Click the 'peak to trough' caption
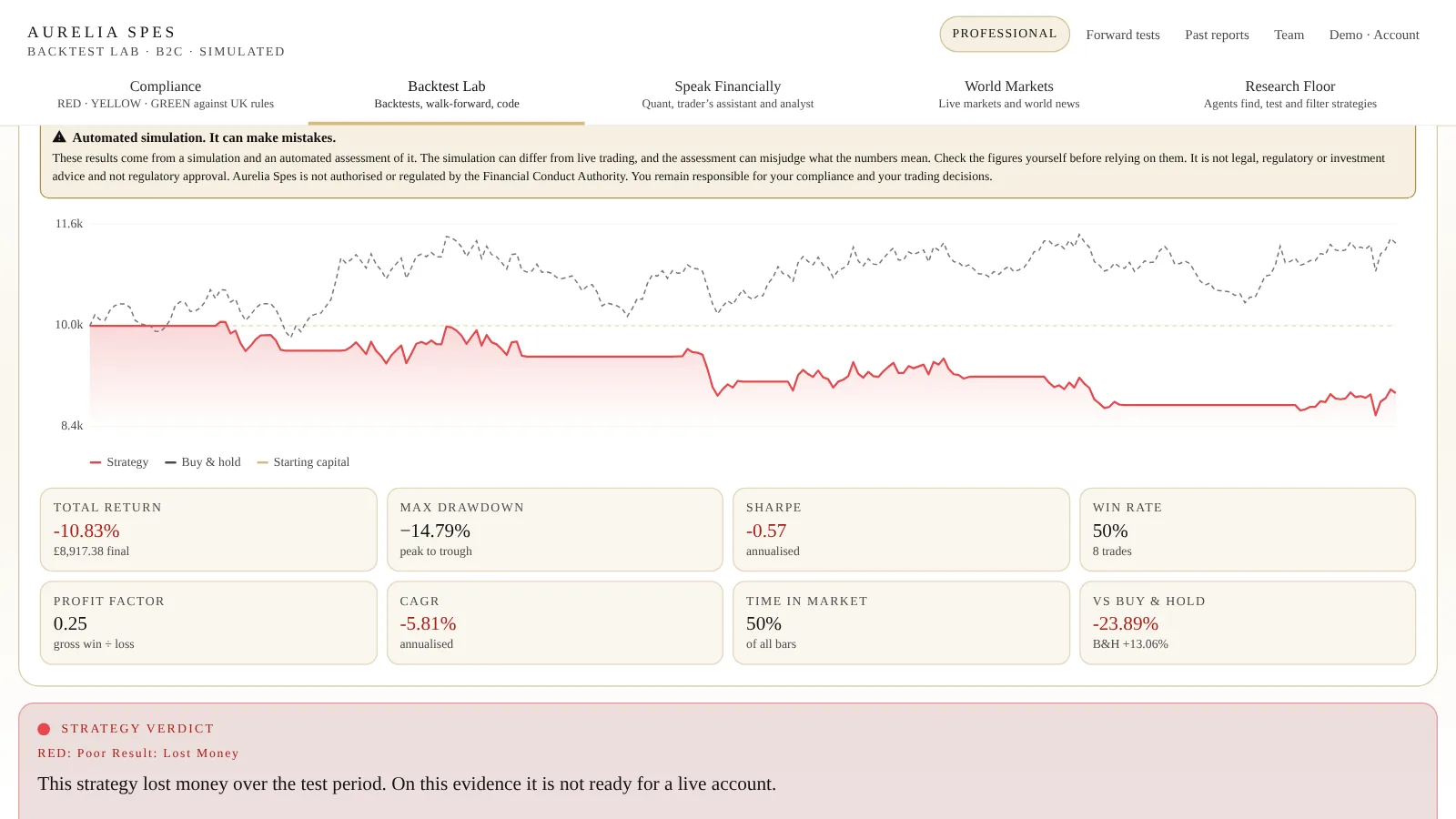This screenshot has height=819, width=1456. click(x=436, y=551)
